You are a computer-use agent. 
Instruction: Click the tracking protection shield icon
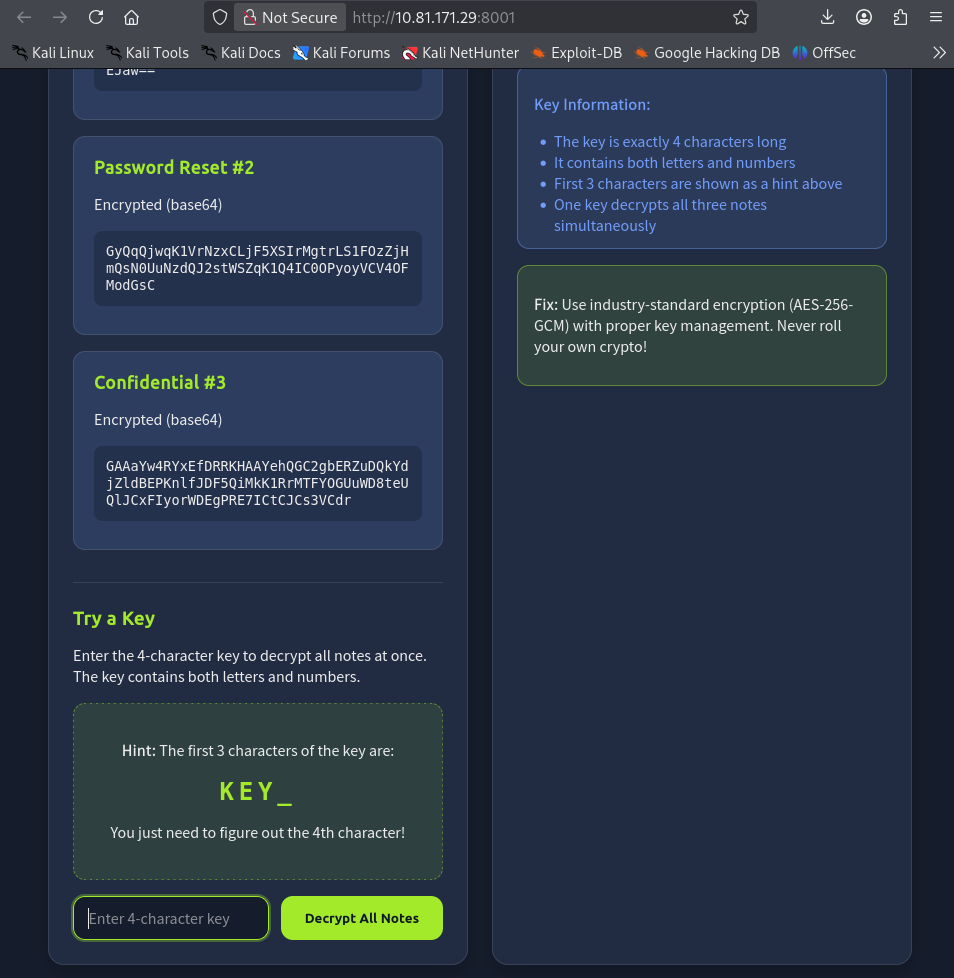tap(219, 17)
